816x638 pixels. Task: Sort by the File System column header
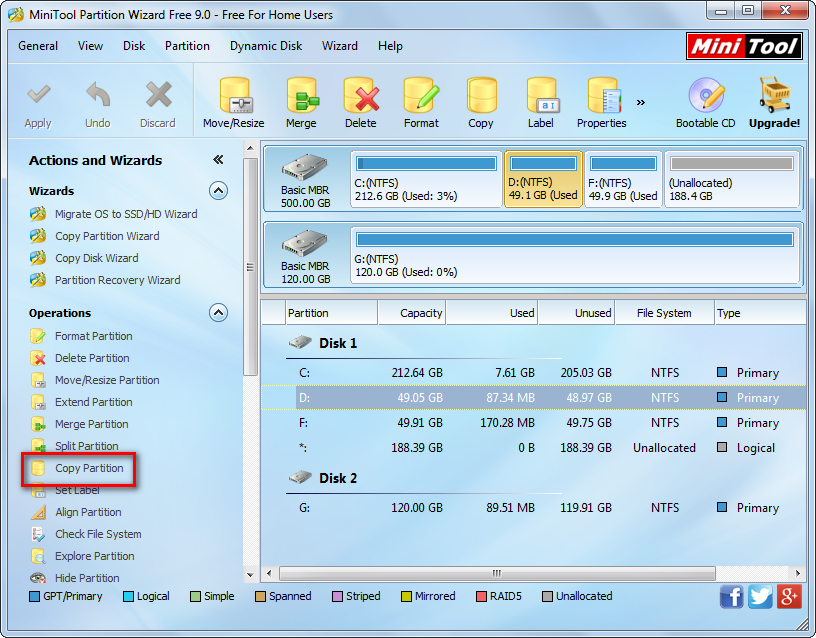point(665,313)
